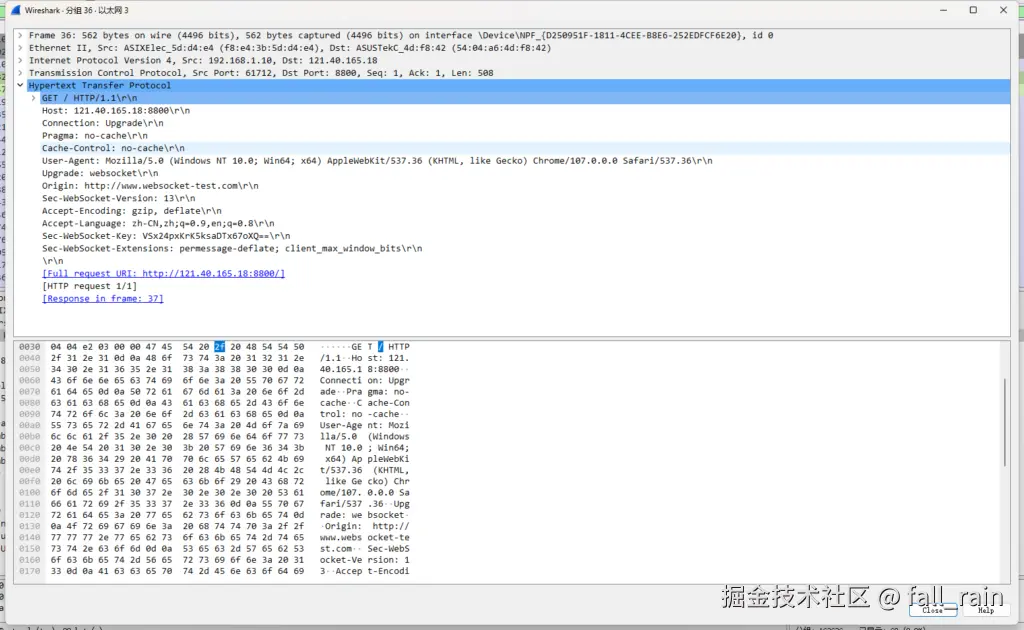The width and height of the screenshot is (1024, 630).
Task: Expand the Frame 36 details row
Action: coord(20,35)
